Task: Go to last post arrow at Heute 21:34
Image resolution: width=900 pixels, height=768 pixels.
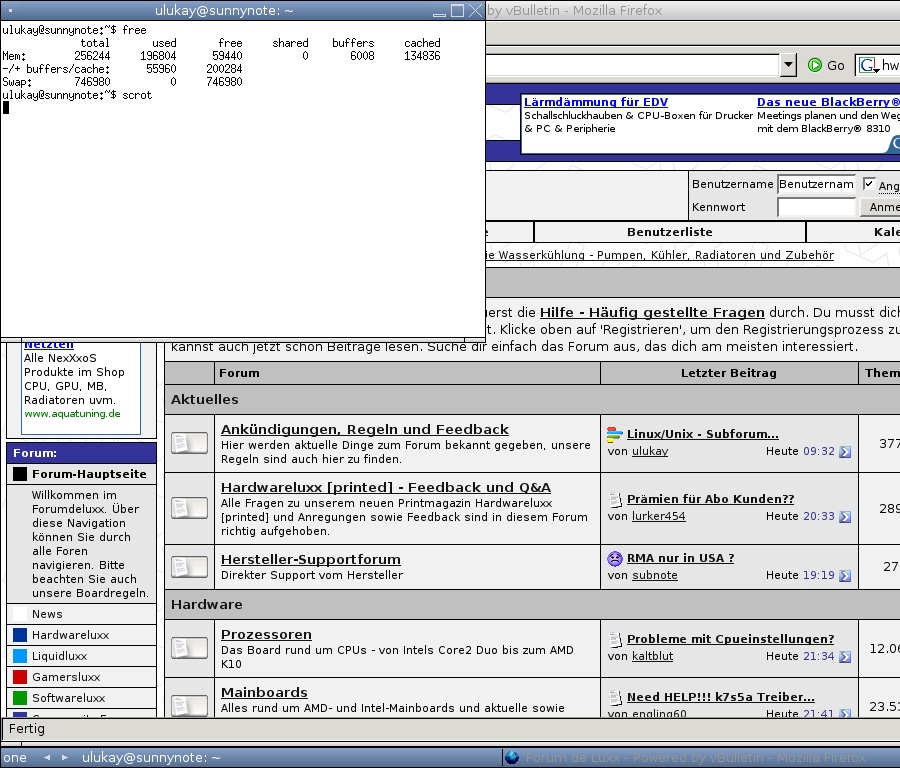Action: coord(845,657)
